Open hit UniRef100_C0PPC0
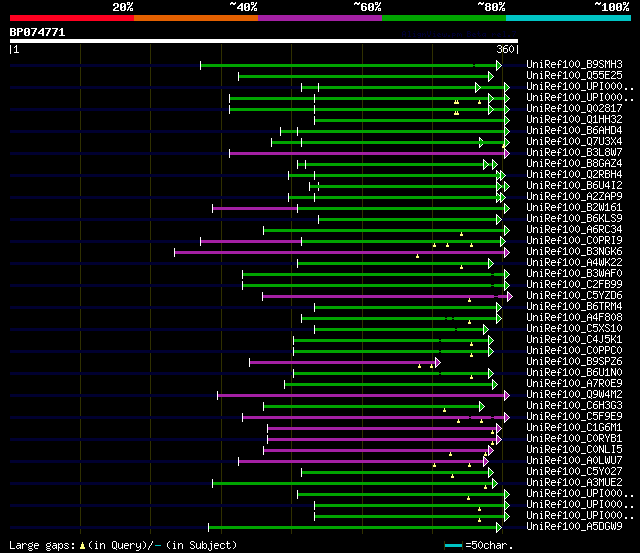 coord(574,351)
